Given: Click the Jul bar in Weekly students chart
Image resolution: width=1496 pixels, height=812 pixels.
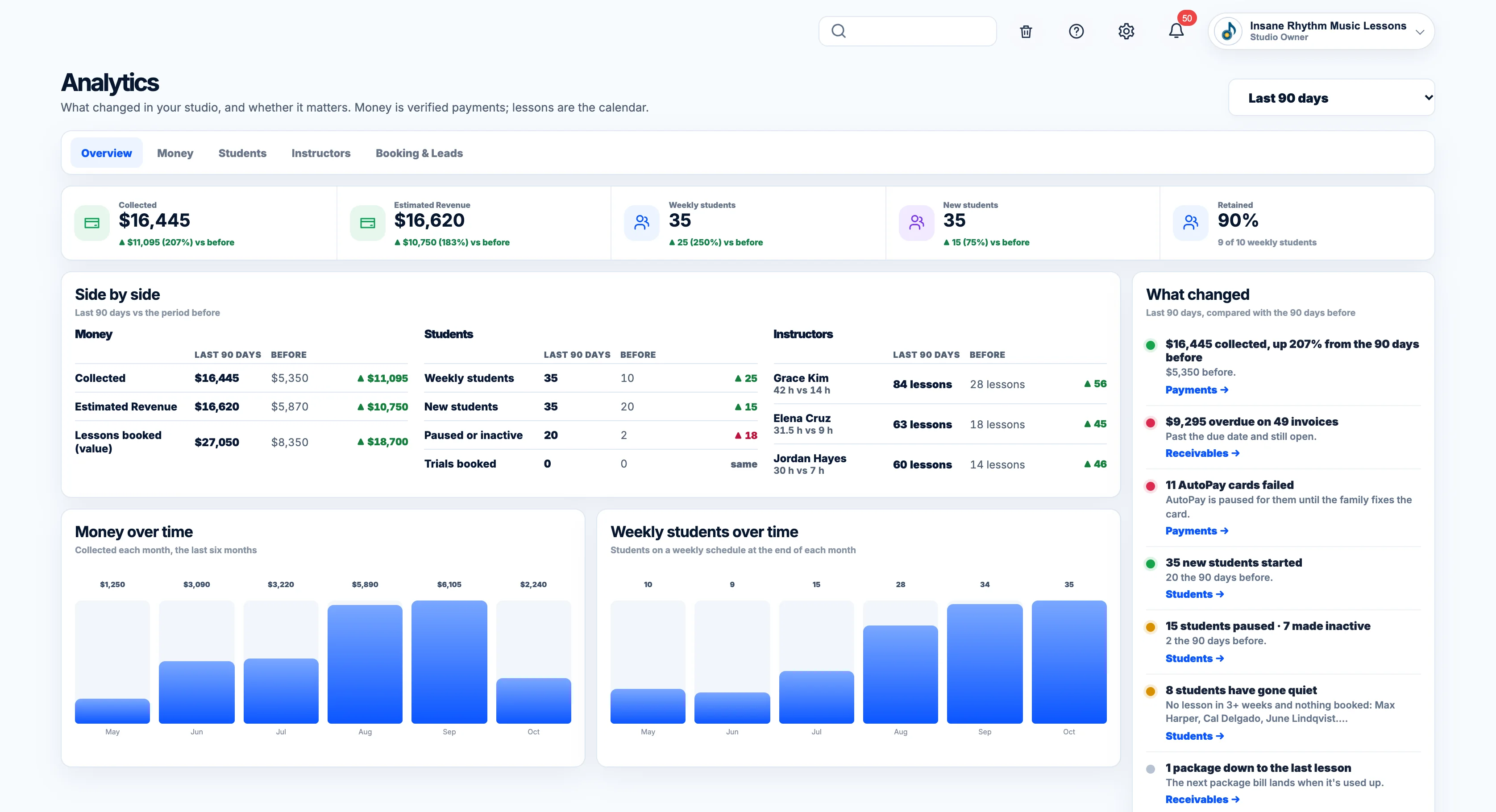Looking at the screenshot, I should [816, 697].
